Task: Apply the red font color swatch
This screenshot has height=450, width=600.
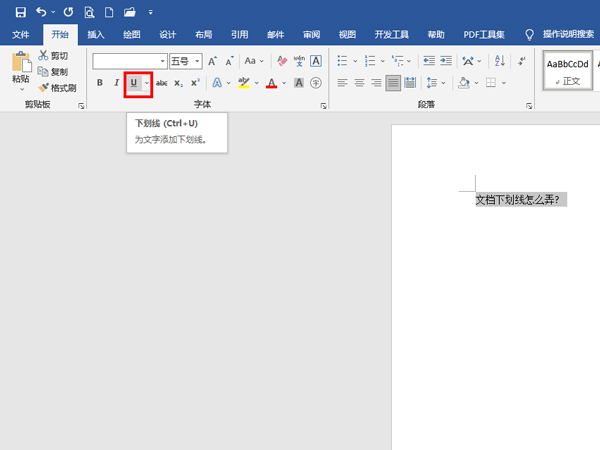Action: point(271,83)
